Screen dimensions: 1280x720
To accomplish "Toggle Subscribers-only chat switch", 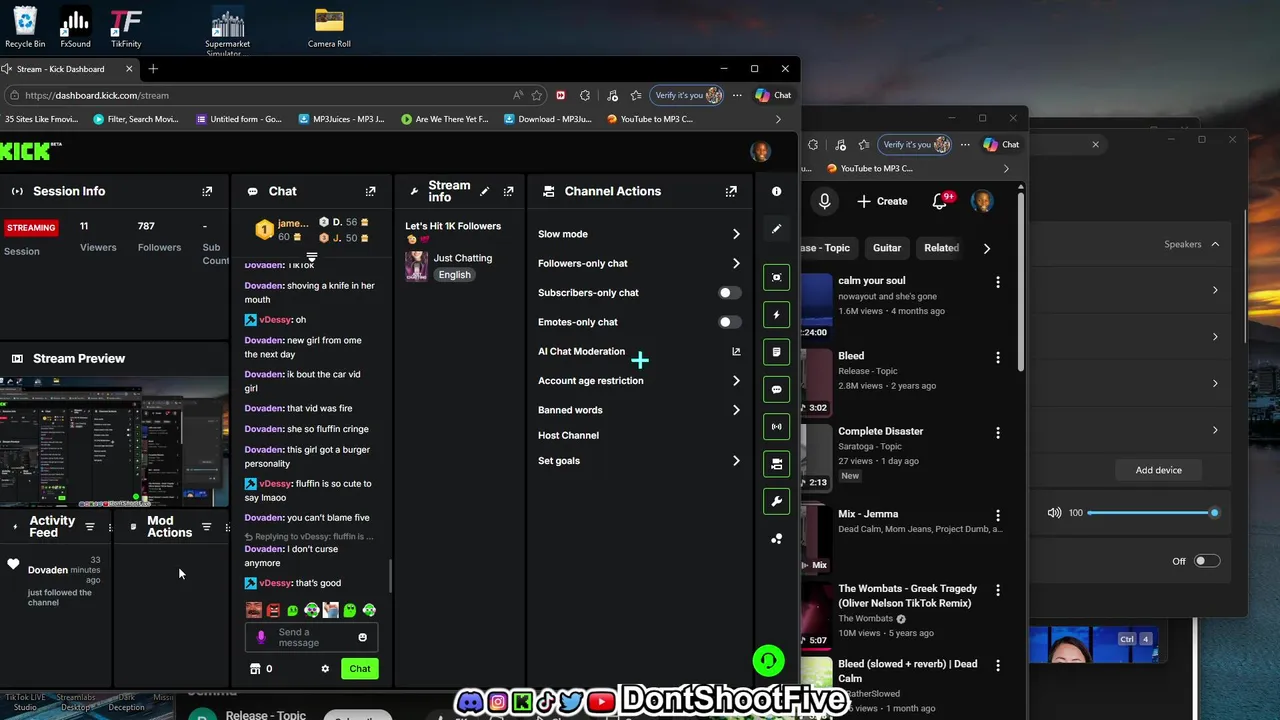I will (730, 293).
